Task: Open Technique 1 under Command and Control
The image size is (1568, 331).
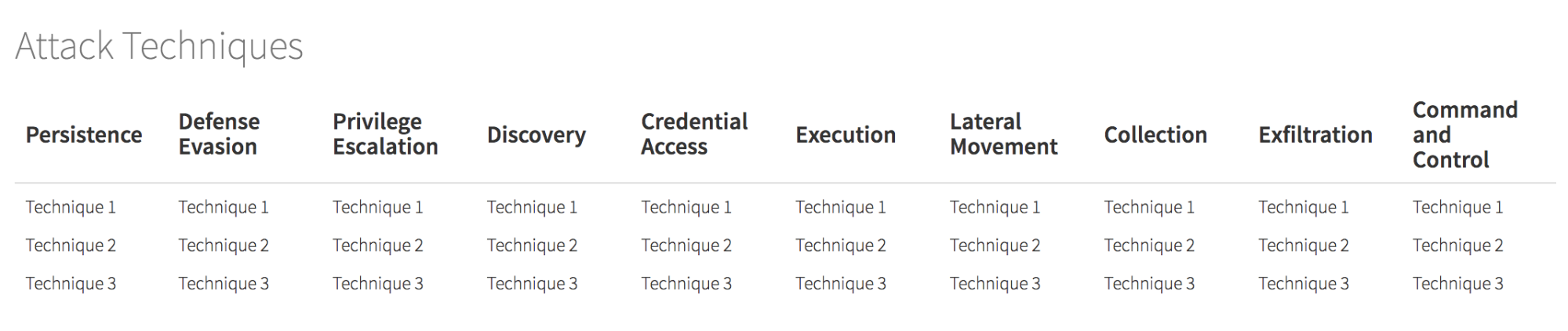Action: [1457, 207]
